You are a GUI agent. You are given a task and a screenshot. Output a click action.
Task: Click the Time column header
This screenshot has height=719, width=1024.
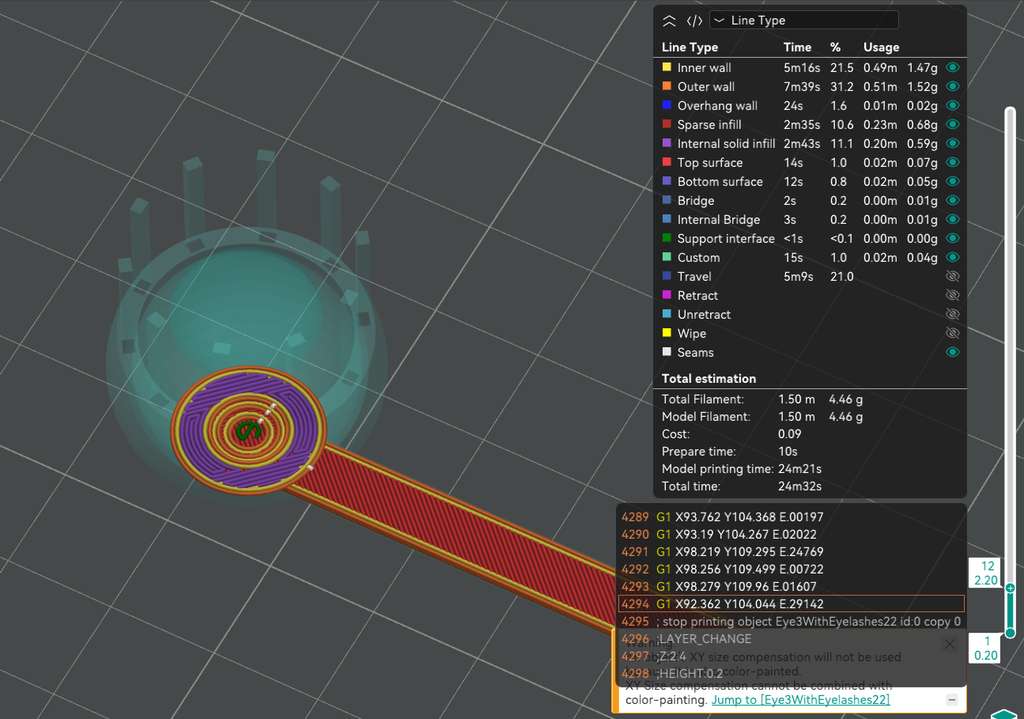797,47
